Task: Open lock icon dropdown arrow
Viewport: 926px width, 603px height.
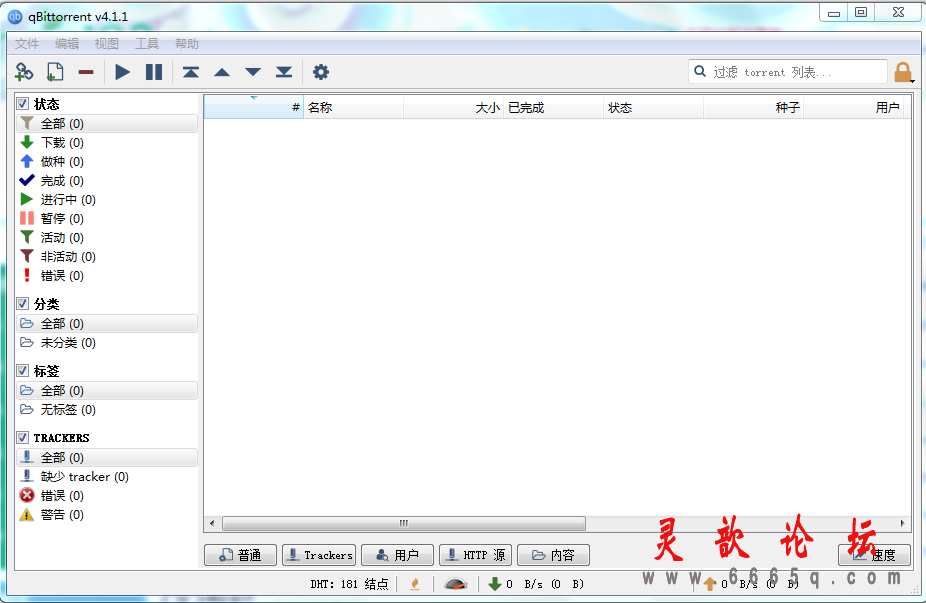Action: point(913,82)
